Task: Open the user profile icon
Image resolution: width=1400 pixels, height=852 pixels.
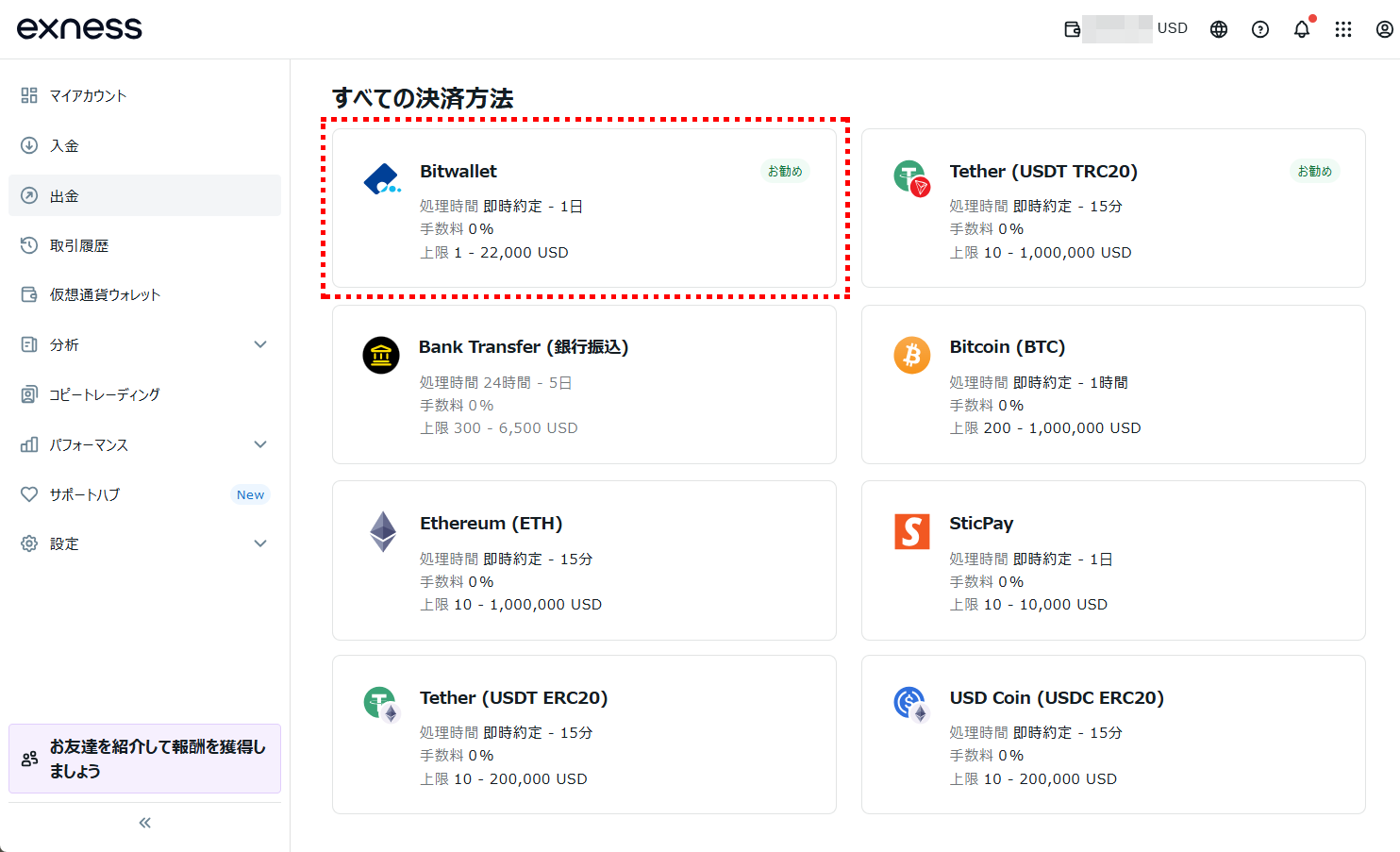Action: tap(1385, 29)
